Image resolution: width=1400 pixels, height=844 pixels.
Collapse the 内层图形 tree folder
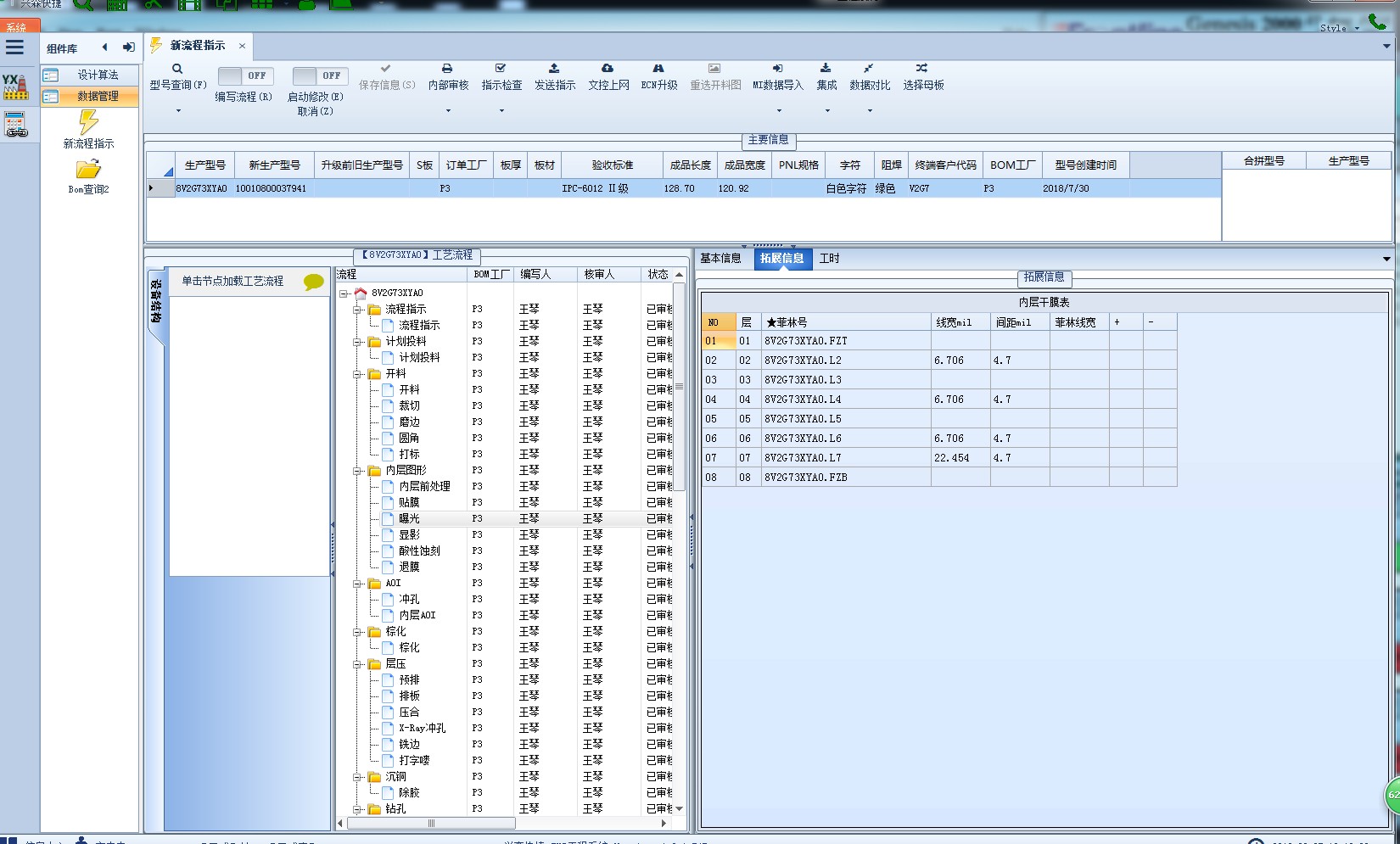tap(357, 471)
